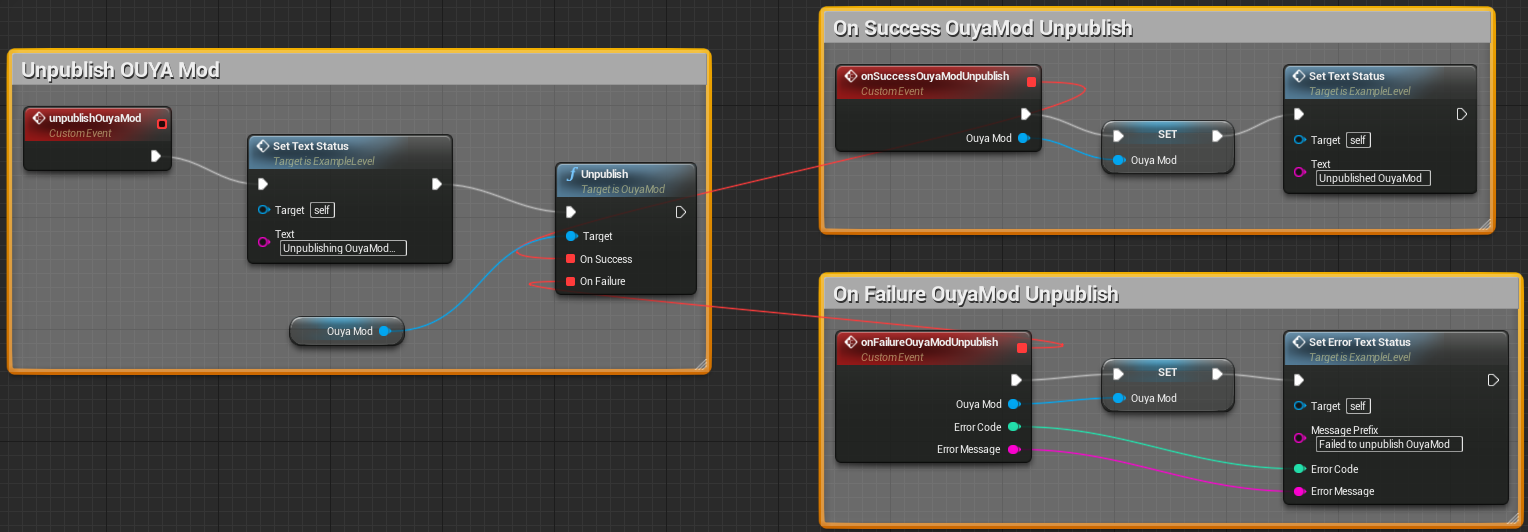Click Error Code output pin of onFailureOuyaModUnpublish
This screenshot has height=532, width=1528.
click(1014, 427)
